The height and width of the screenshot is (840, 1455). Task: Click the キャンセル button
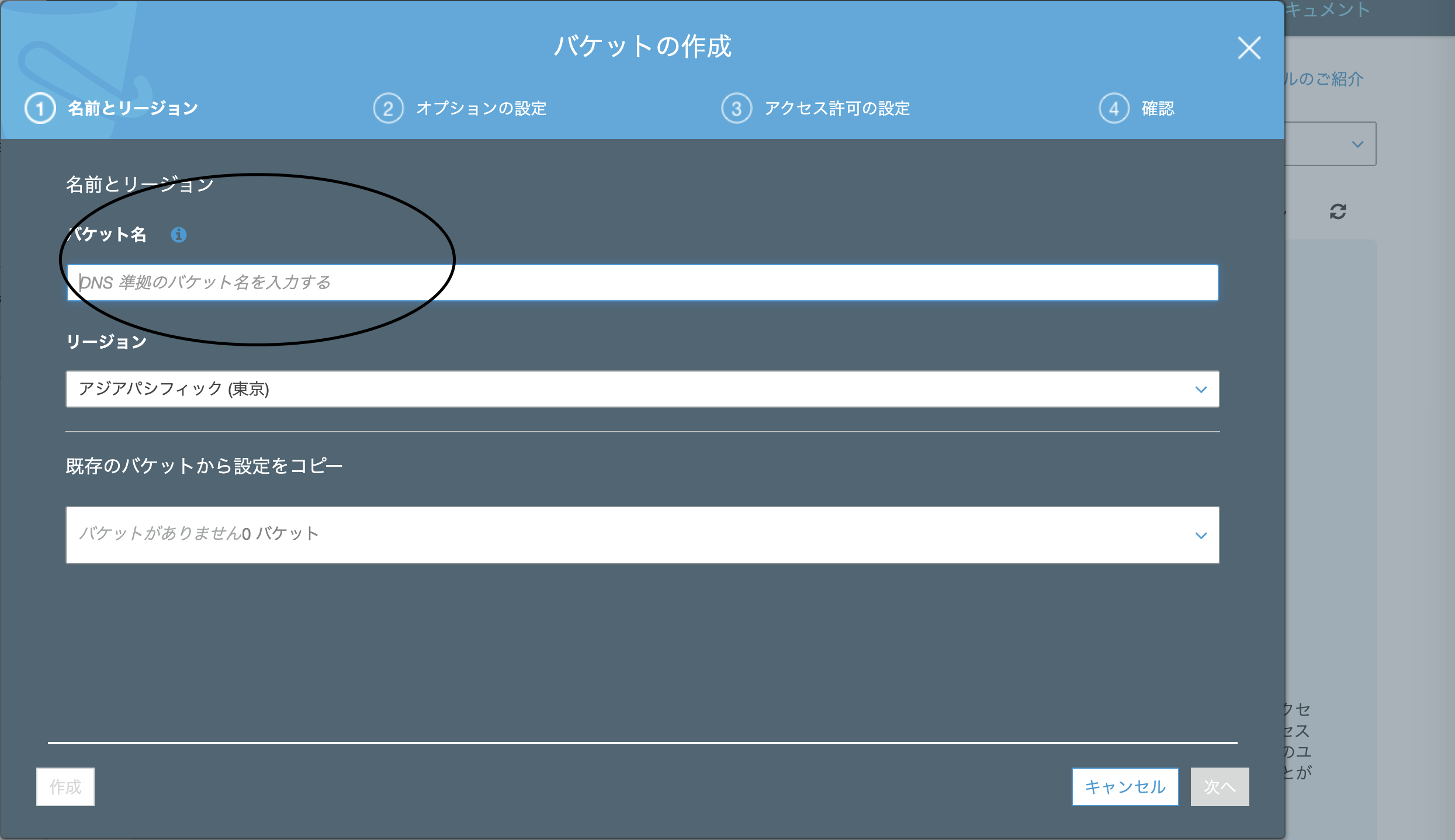(x=1124, y=787)
